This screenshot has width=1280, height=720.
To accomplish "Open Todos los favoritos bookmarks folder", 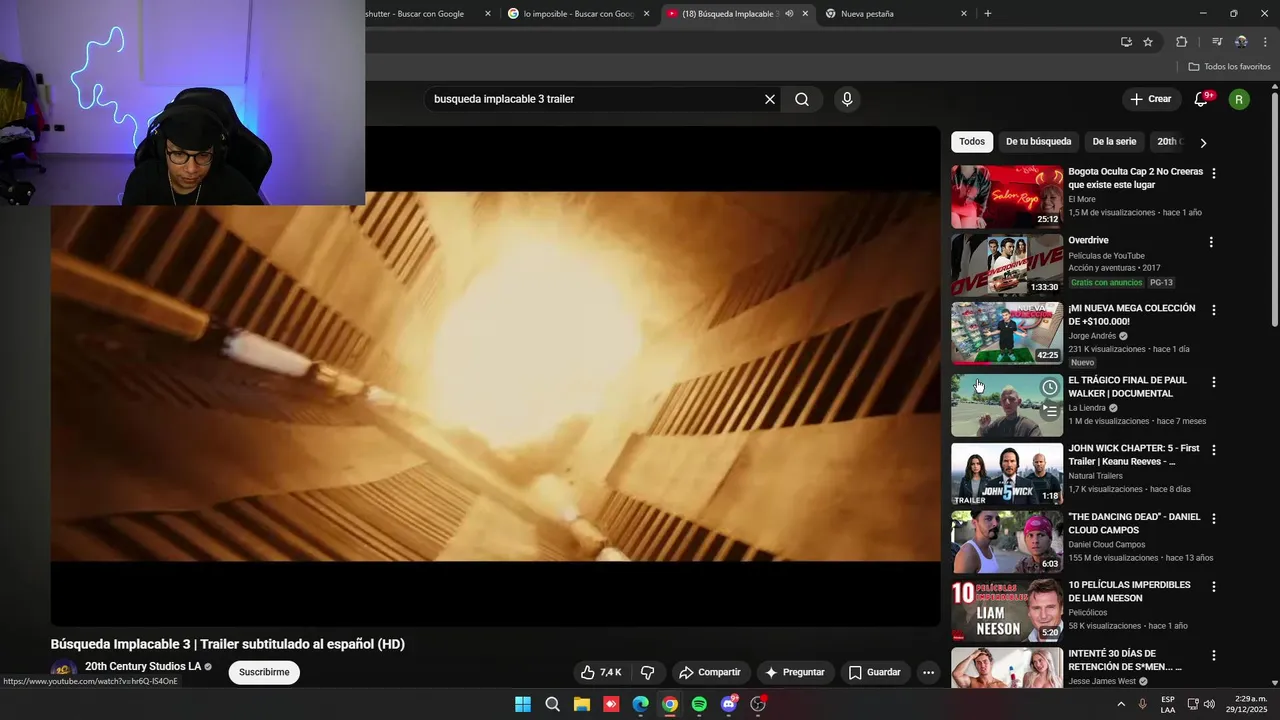I will [1229, 67].
